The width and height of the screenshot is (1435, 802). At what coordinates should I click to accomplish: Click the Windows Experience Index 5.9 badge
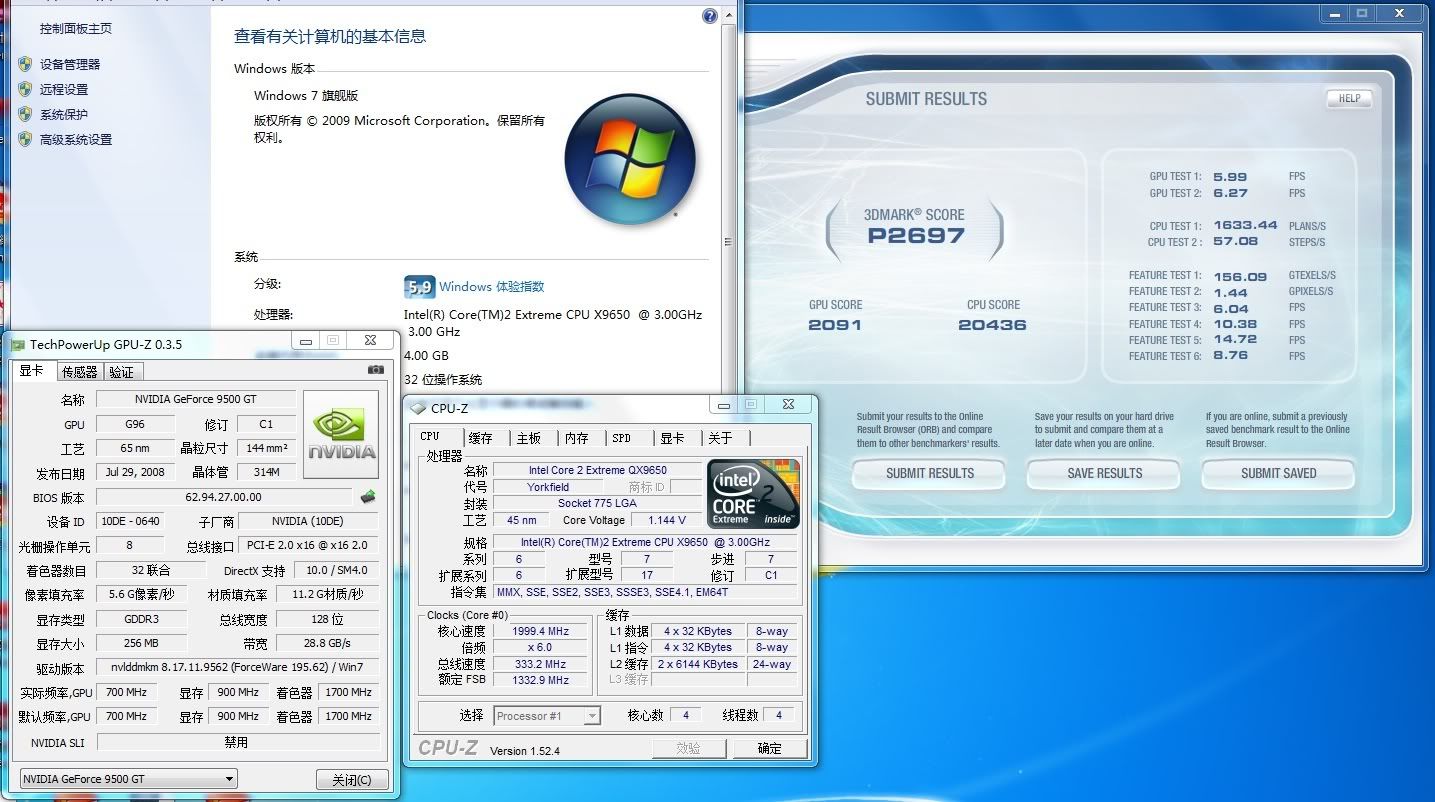pyautogui.click(x=419, y=287)
